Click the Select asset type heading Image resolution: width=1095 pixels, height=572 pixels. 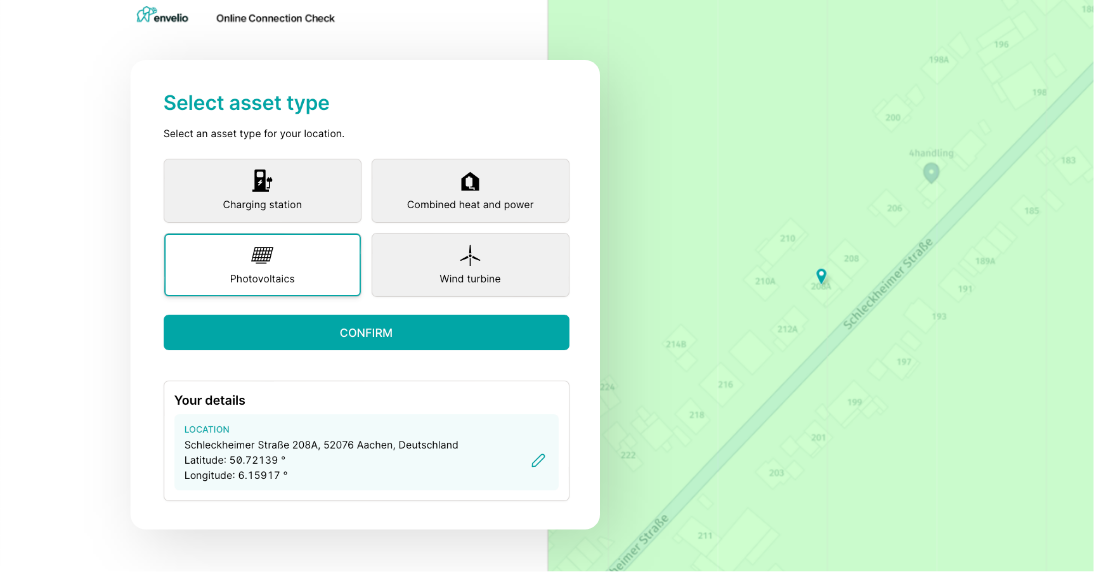[x=246, y=103]
